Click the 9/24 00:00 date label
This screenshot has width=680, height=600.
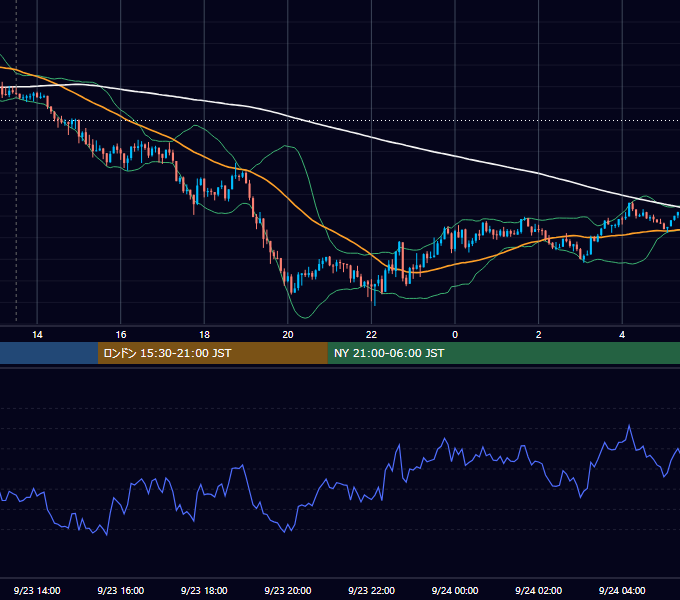pyautogui.click(x=455, y=590)
